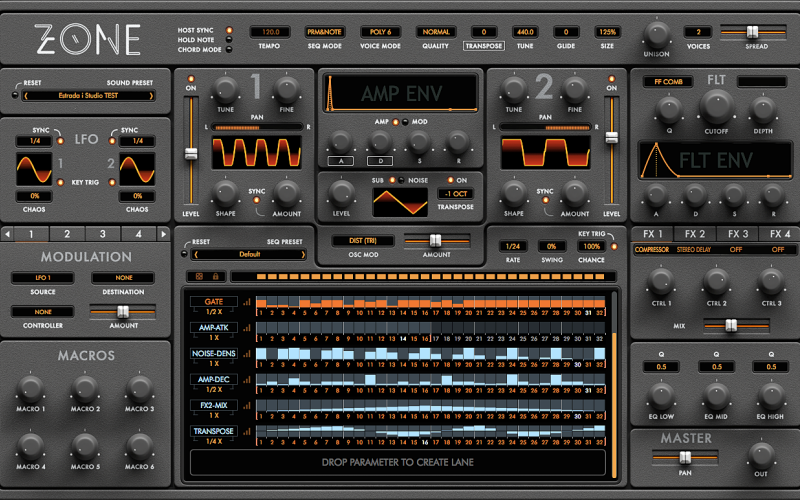Viewport: 800px width, 500px height.
Task: Open the SEQ MODE PRM&NOTE dropdown
Action: tap(324, 32)
